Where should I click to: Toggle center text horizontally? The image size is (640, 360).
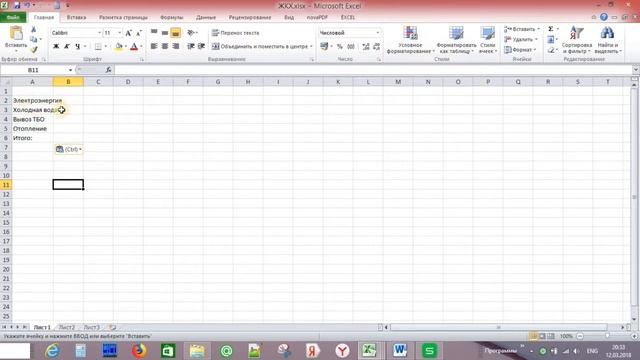(x=164, y=47)
